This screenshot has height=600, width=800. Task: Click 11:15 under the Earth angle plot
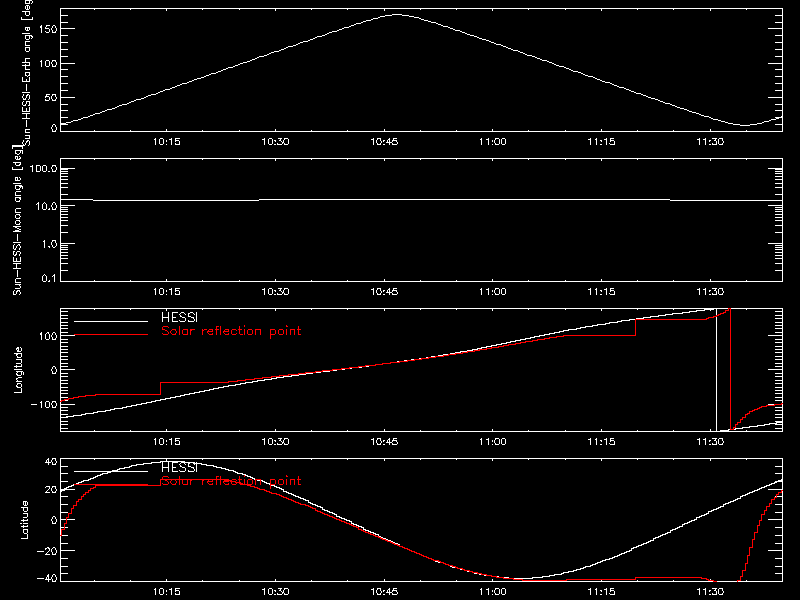[x=602, y=142]
